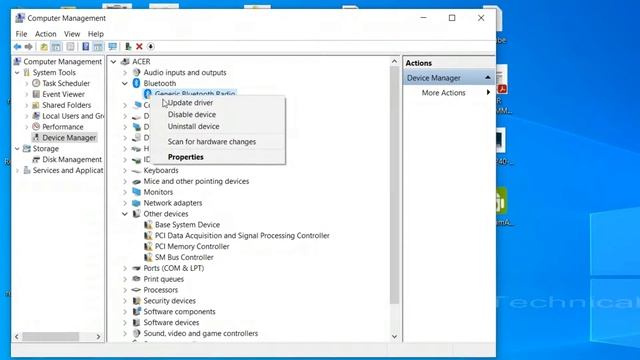Collapse the Other devices category

(x=125, y=214)
